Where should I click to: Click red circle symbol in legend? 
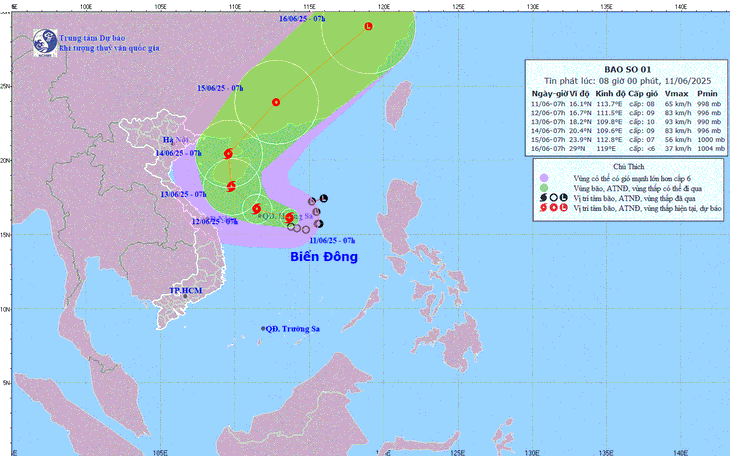[553, 208]
